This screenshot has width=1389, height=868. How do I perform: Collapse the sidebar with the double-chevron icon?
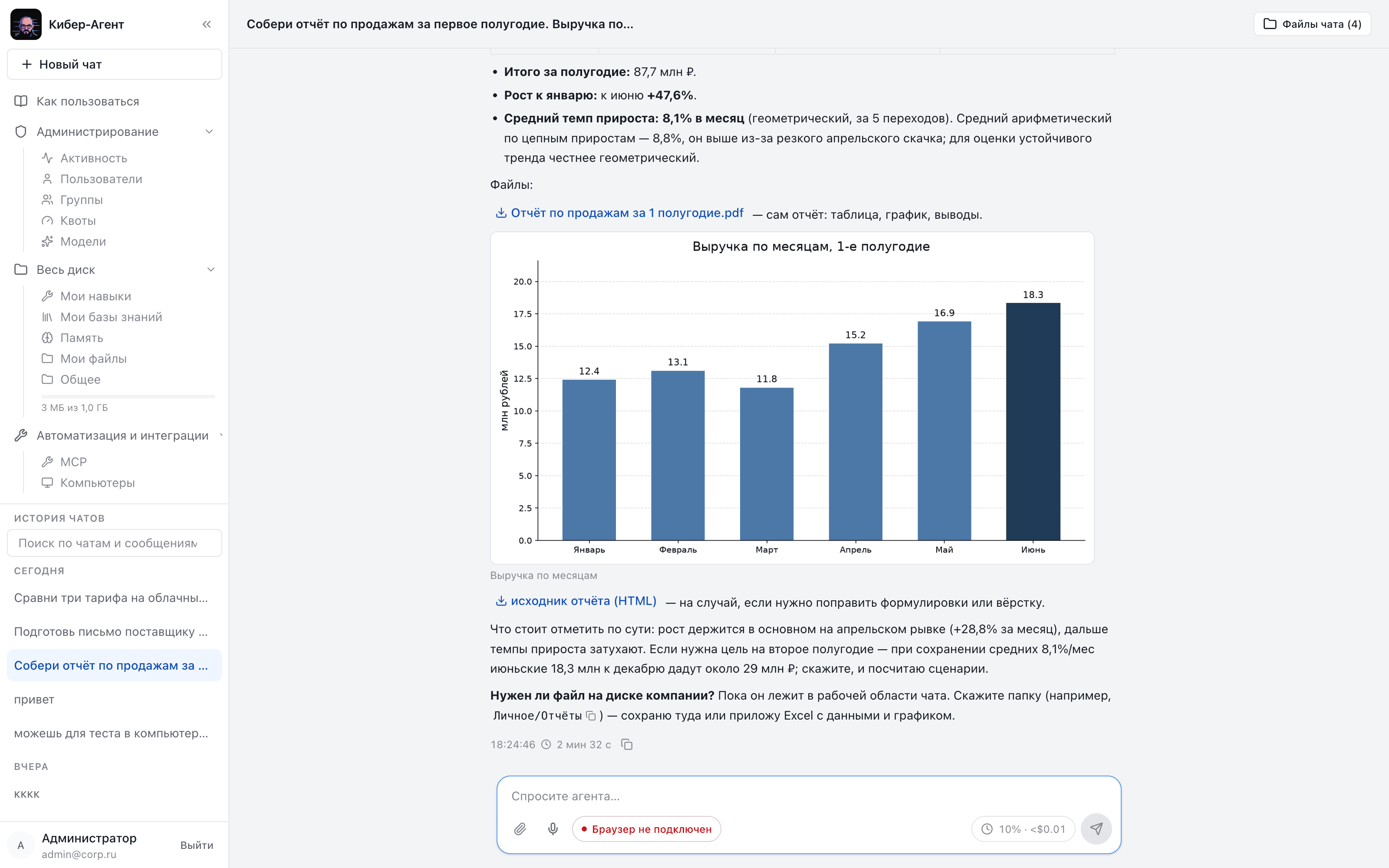(x=207, y=24)
